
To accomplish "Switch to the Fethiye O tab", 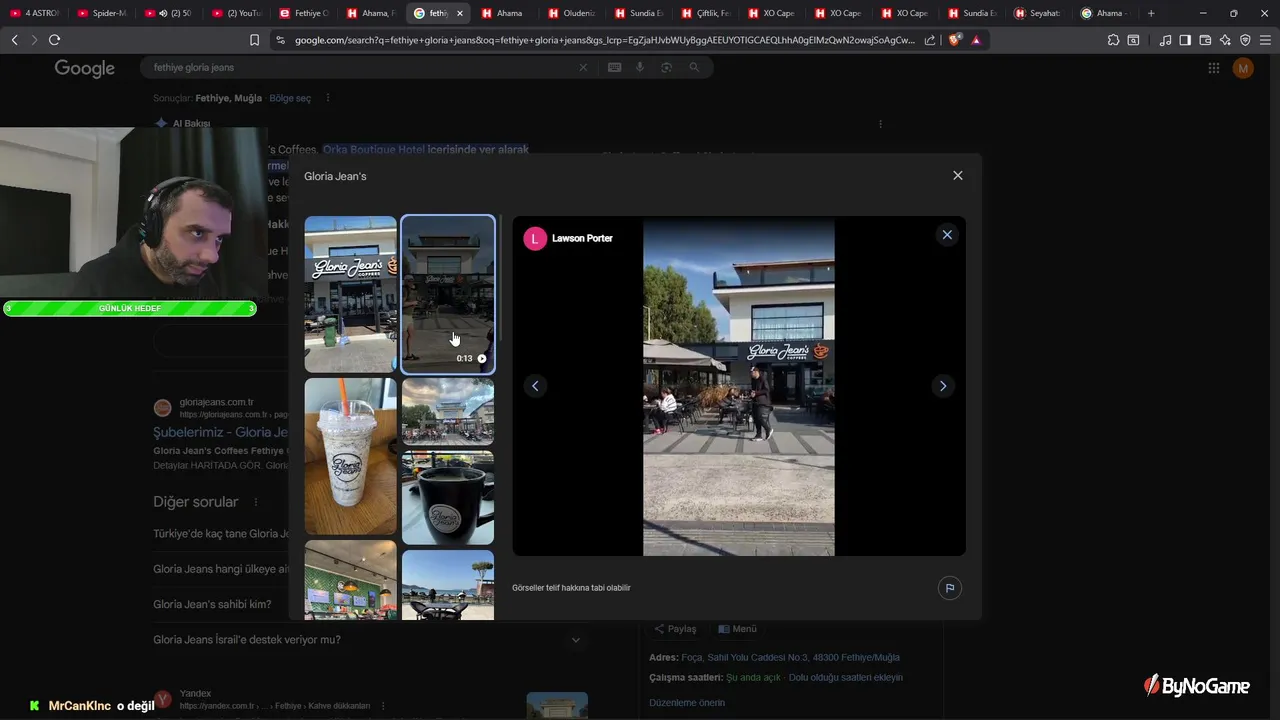I will [x=304, y=13].
